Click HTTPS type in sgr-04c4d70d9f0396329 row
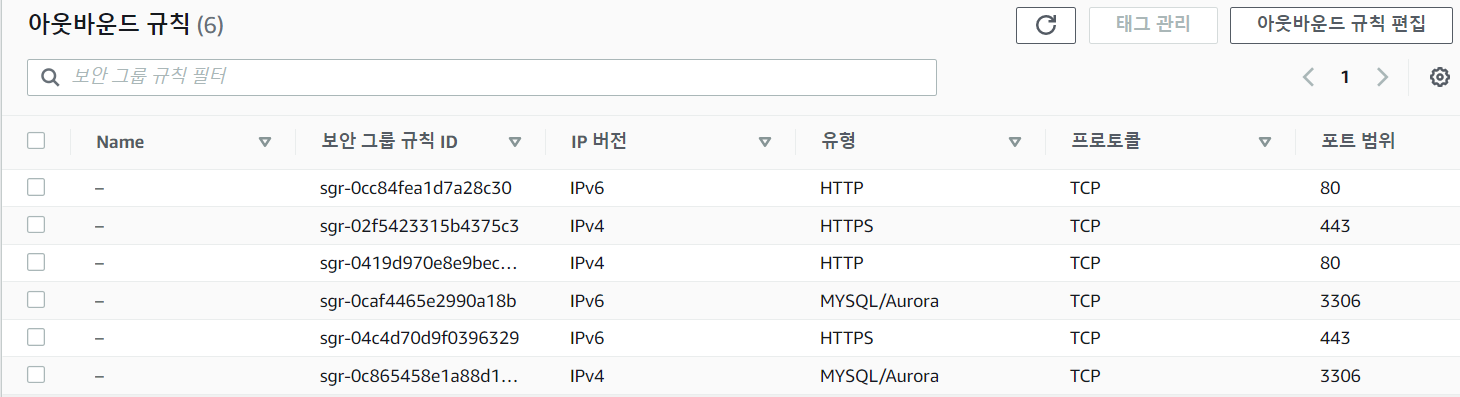Image resolution: width=1460 pixels, height=397 pixels. pos(847,339)
